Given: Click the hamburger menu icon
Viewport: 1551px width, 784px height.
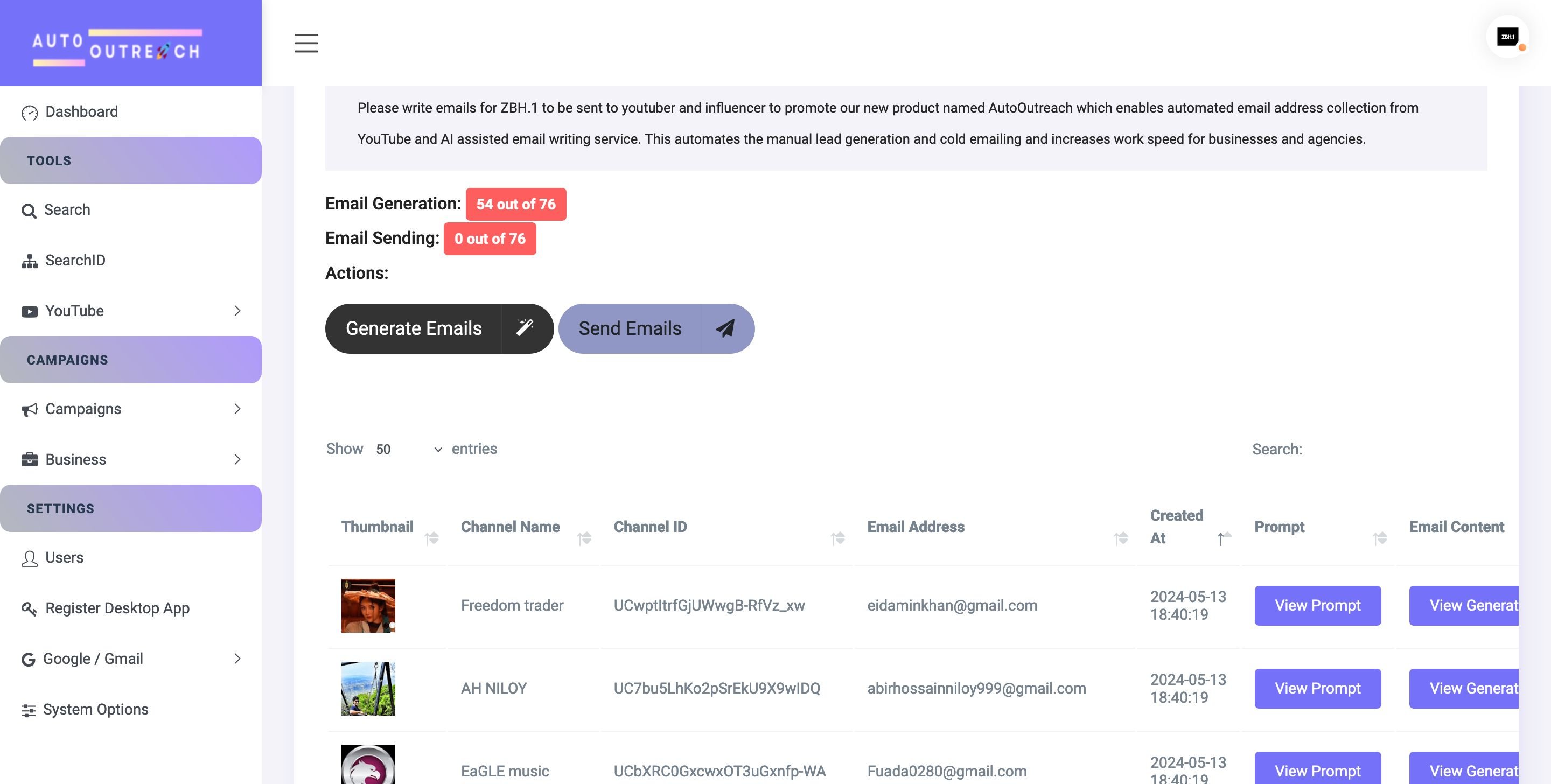Looking at the screenshot, I should point(306,43).
